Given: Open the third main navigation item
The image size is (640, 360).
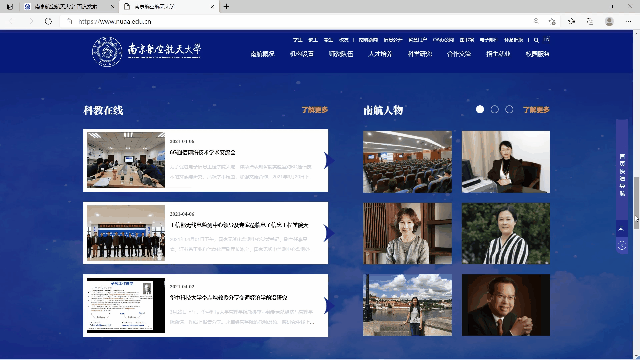Looking at the screenshot, I should [x=341, y=54].
